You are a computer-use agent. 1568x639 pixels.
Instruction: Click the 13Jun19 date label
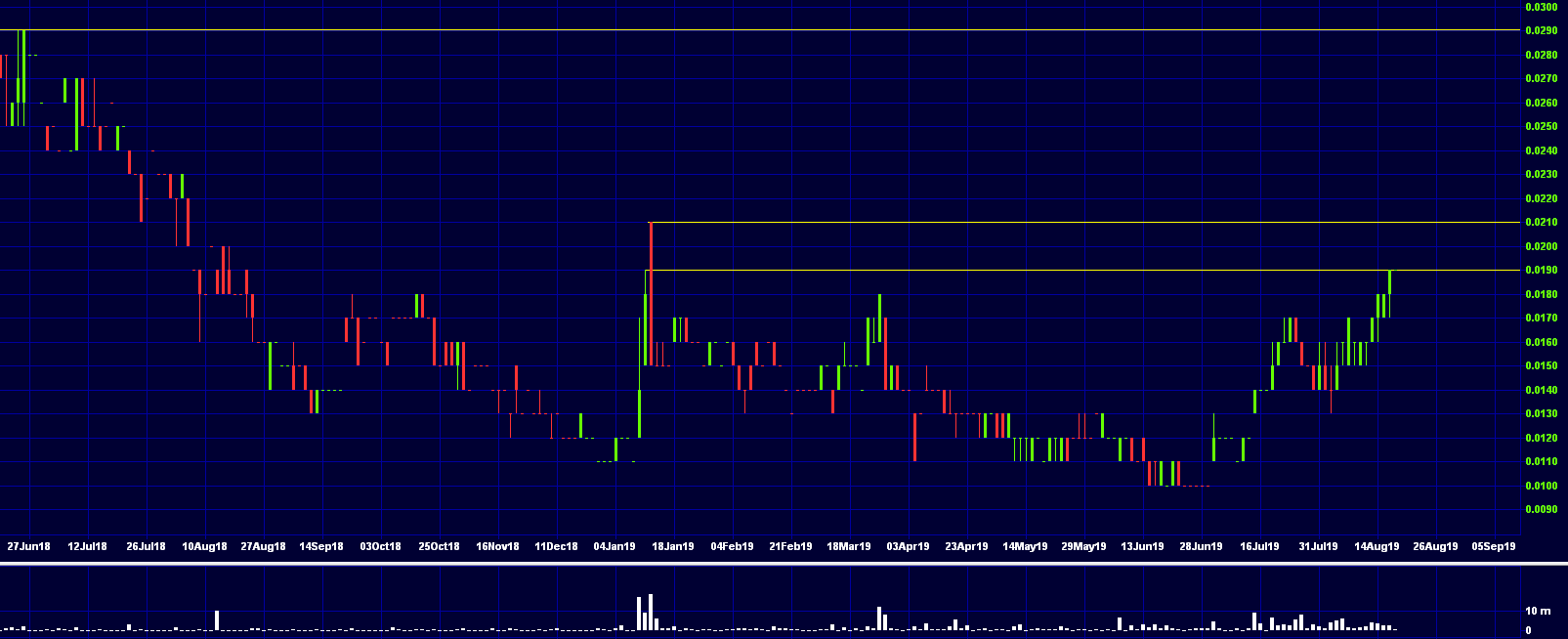1142,546
